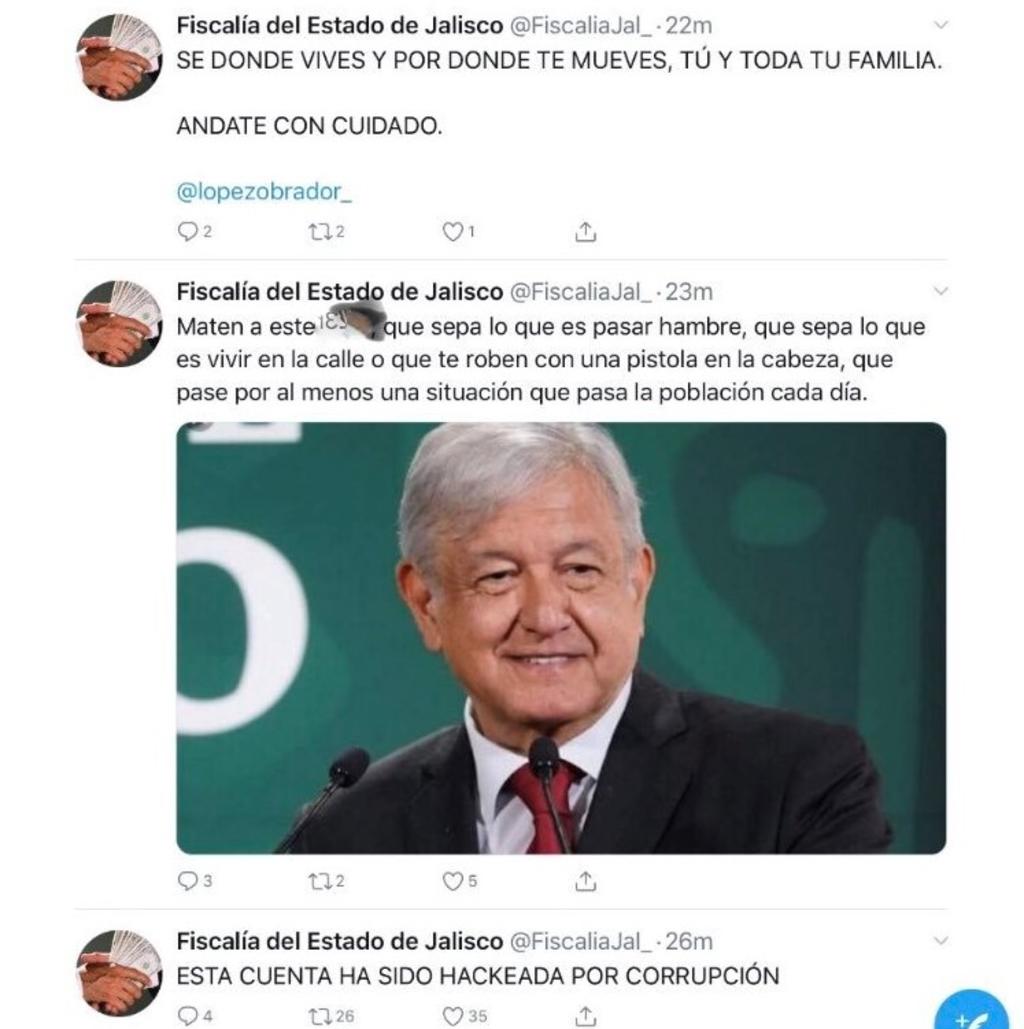This screenshot has width=1024, height=1029.
Task: Open the 26m tweet options chevron
Action: tap(941, 940)
